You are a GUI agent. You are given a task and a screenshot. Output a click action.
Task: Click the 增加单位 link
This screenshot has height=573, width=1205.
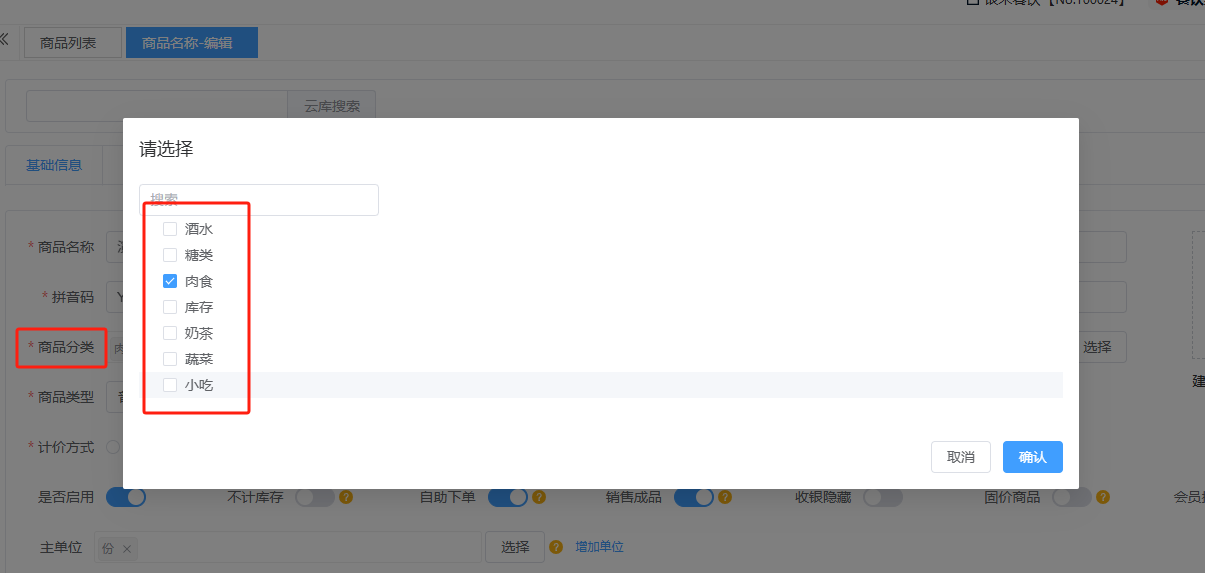(599, 547)
